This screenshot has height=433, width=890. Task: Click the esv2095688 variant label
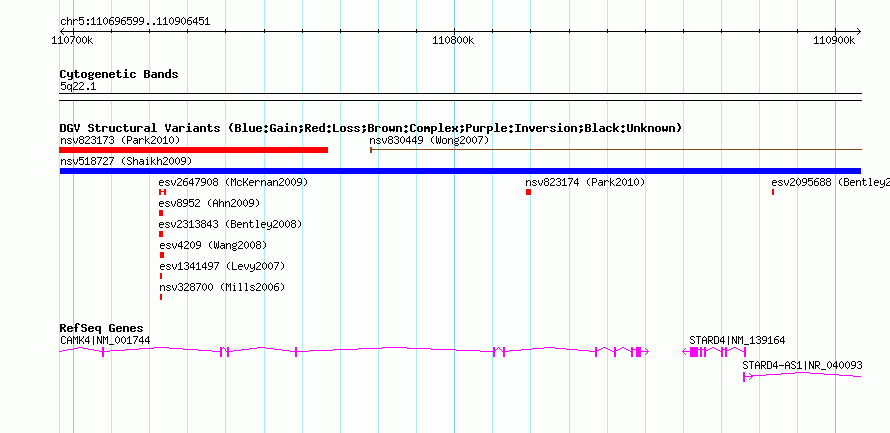pyautogui.click(x=830, y=182)
